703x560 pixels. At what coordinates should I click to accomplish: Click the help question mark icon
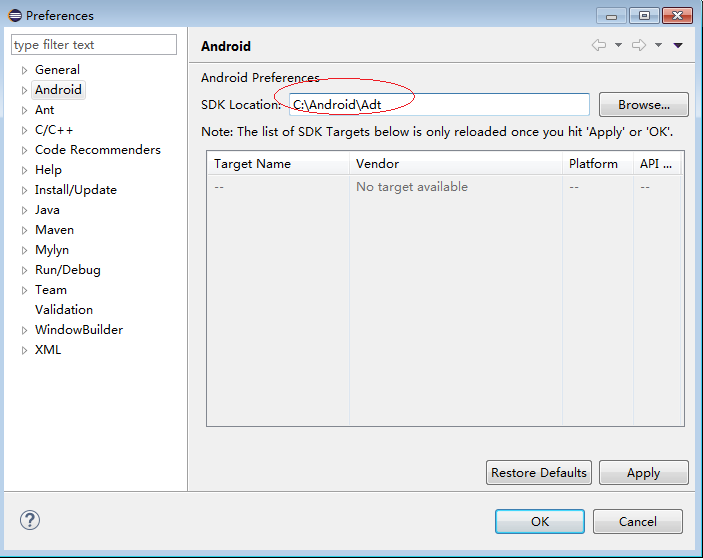point(30,521)
